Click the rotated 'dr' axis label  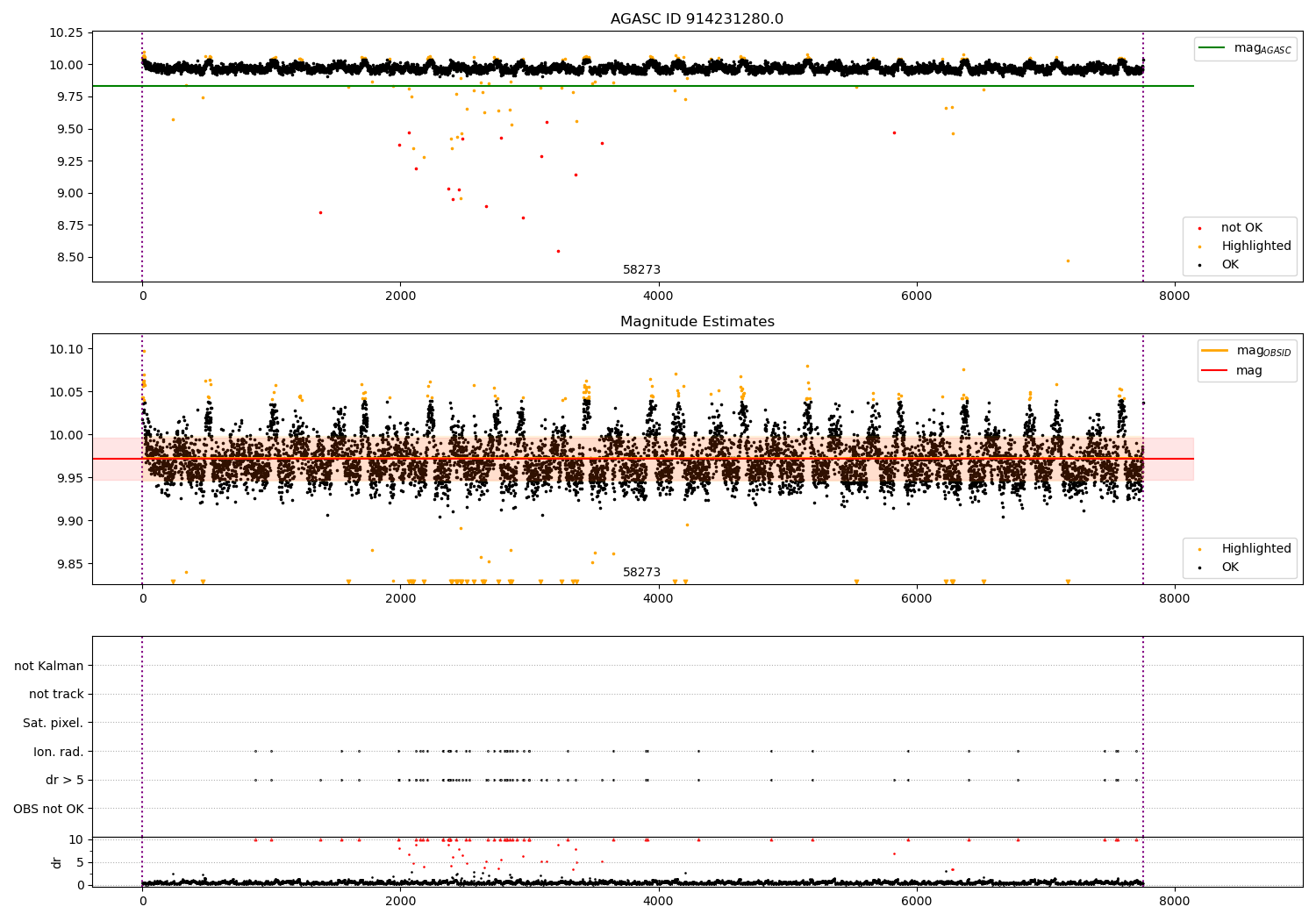(x=57, y=862)
